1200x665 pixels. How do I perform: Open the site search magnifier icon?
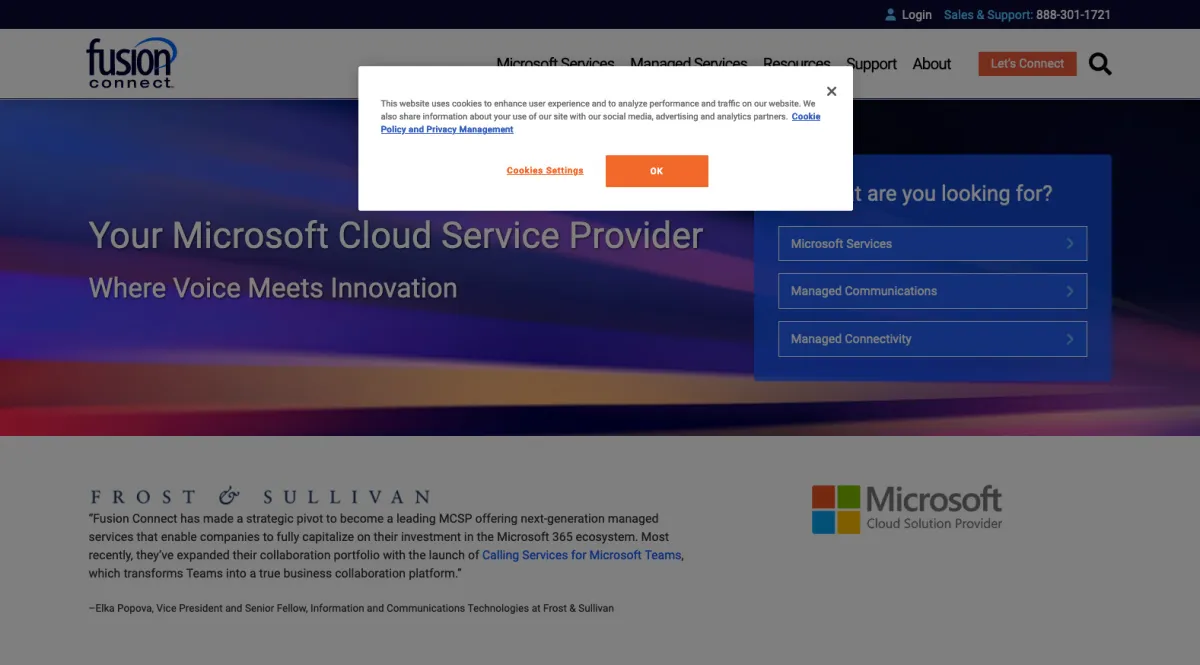pos(1100,64)
